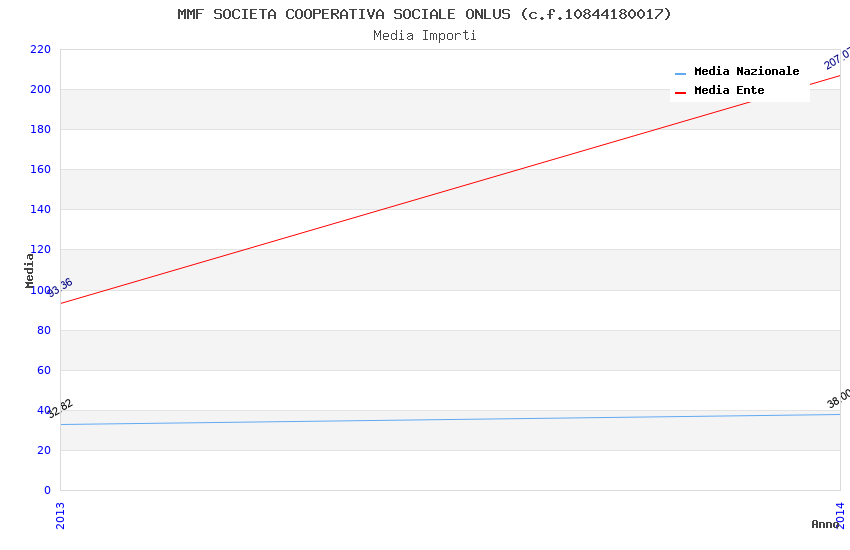Image resolution: width=850 pixels, height=550 pixels.
Task: Click the Media Importi subtitle
Action: point(424,36)
